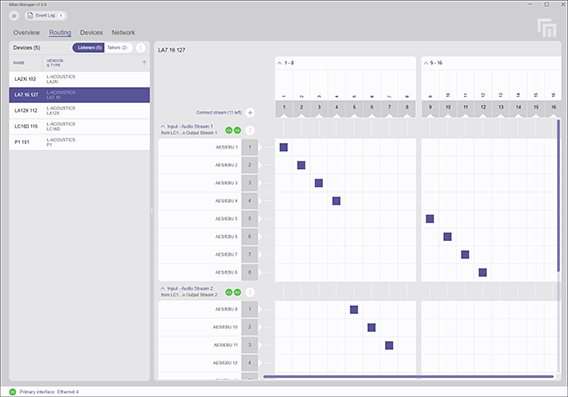Open the Network tab
Image resolution: width=568 pixels, height=397 pixels.
coord(123,33)
